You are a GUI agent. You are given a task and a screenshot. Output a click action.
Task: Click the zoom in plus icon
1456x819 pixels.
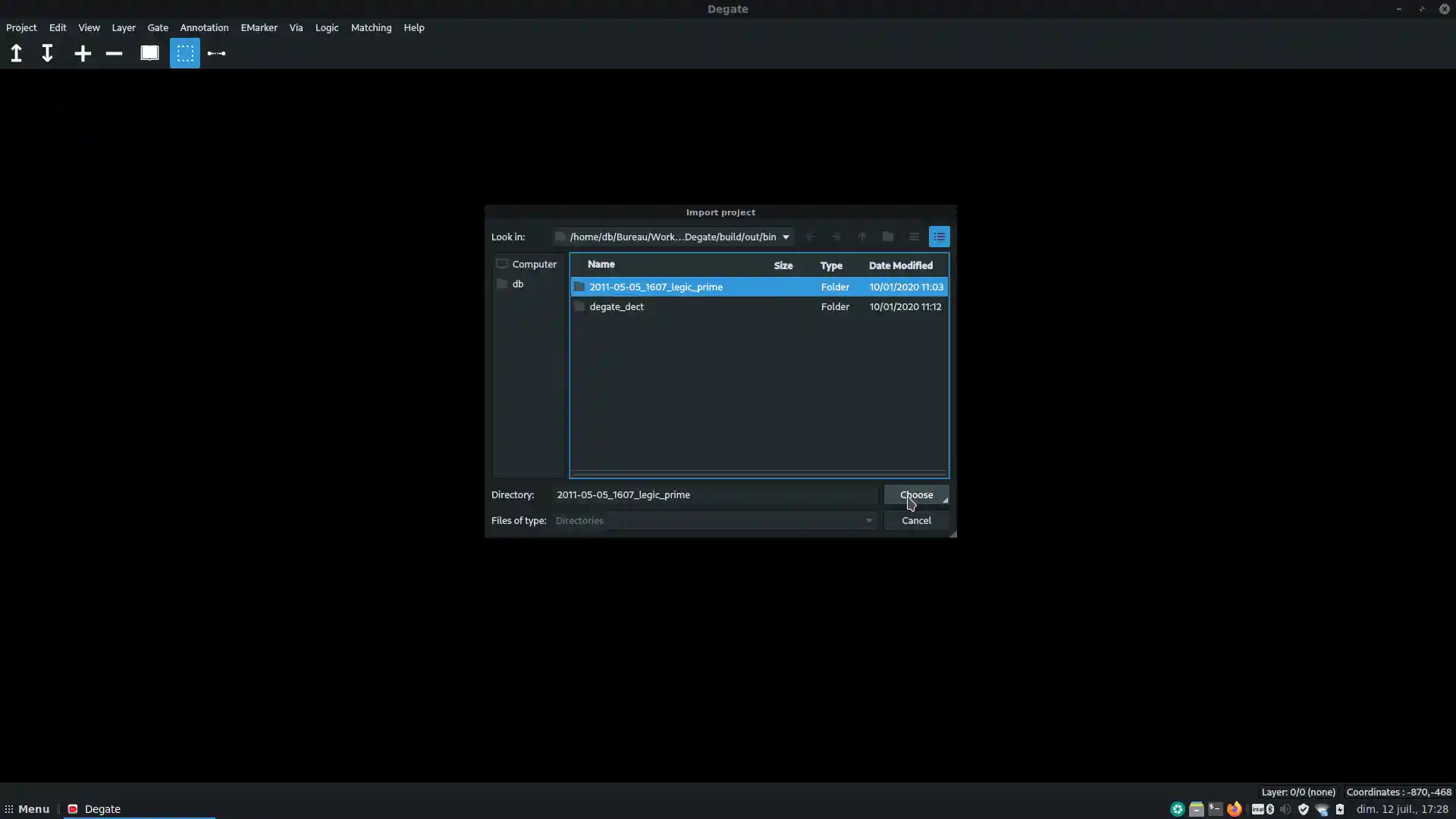pyautogui.click(x=83, y=53)
